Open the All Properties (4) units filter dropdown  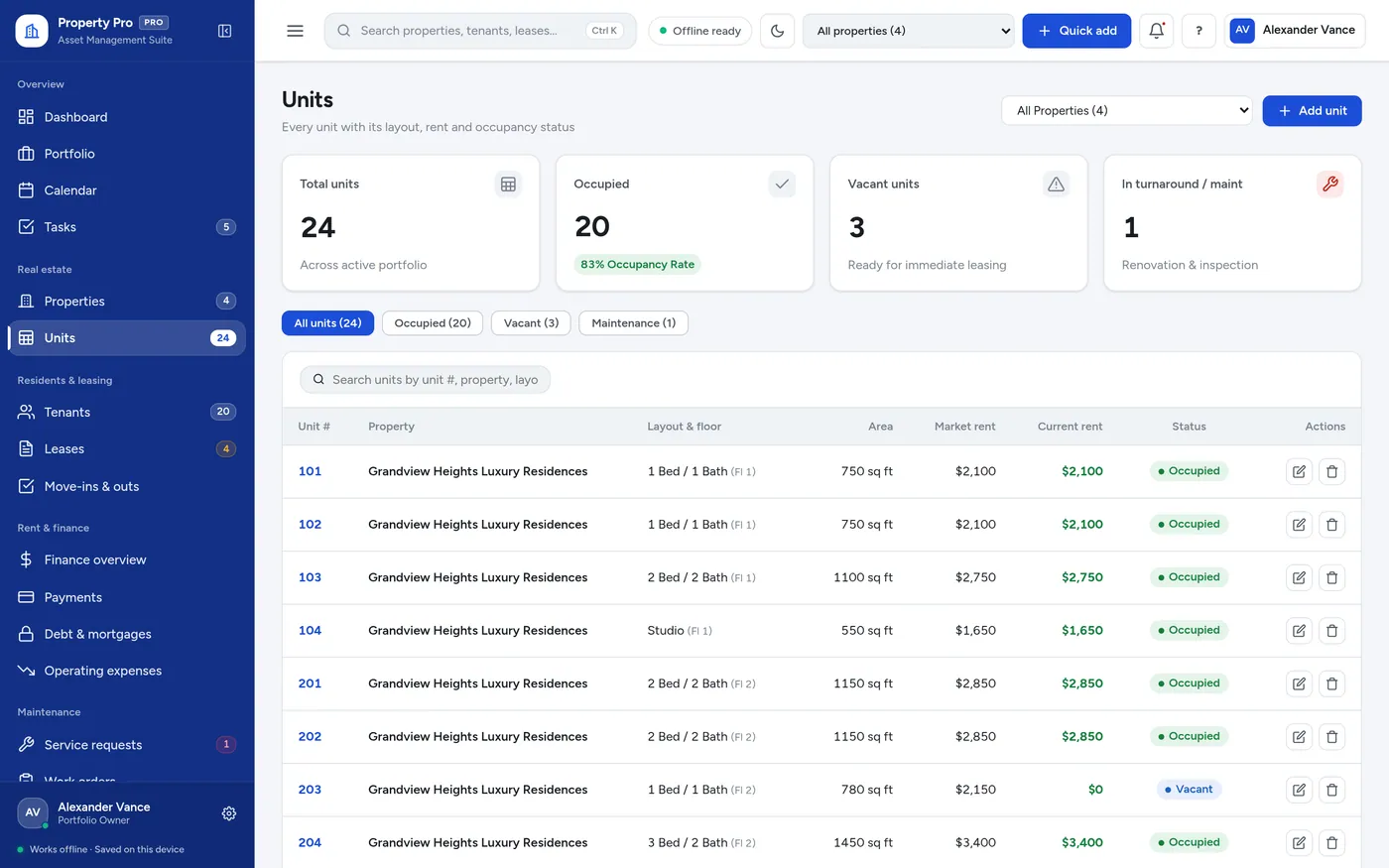(x=1127, y=110)
